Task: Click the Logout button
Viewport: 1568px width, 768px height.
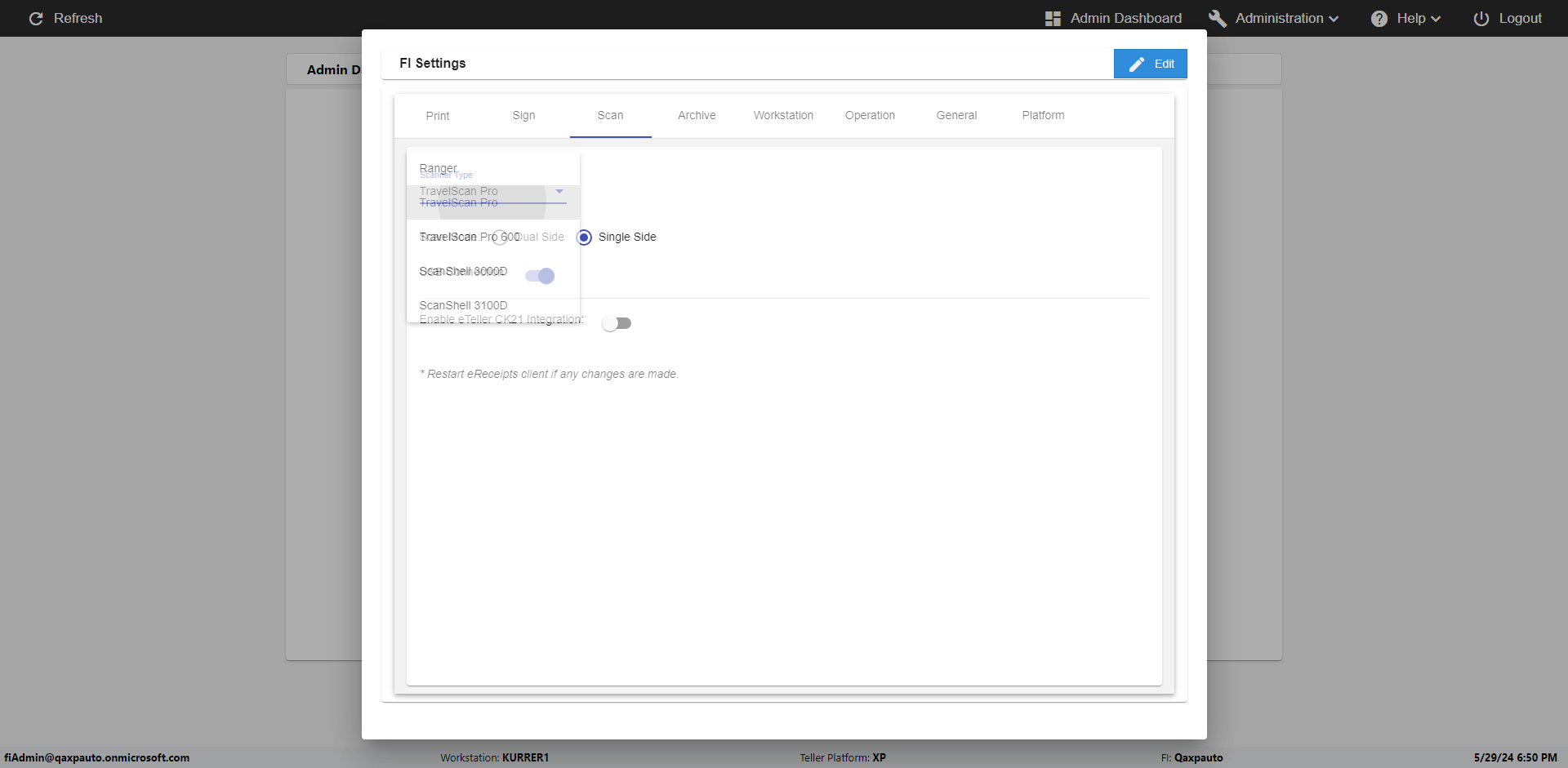Action: click(x=1508, y=18)
